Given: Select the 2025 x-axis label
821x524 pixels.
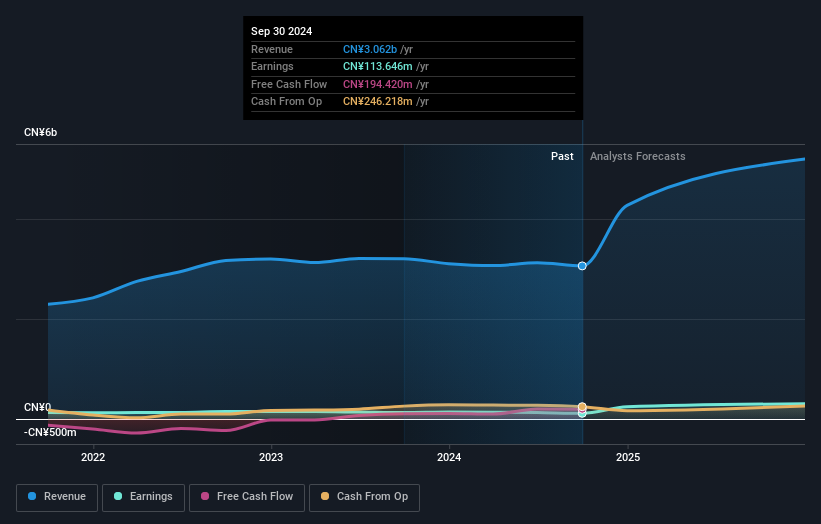Looking at the screenshot, I should [628, 457].
